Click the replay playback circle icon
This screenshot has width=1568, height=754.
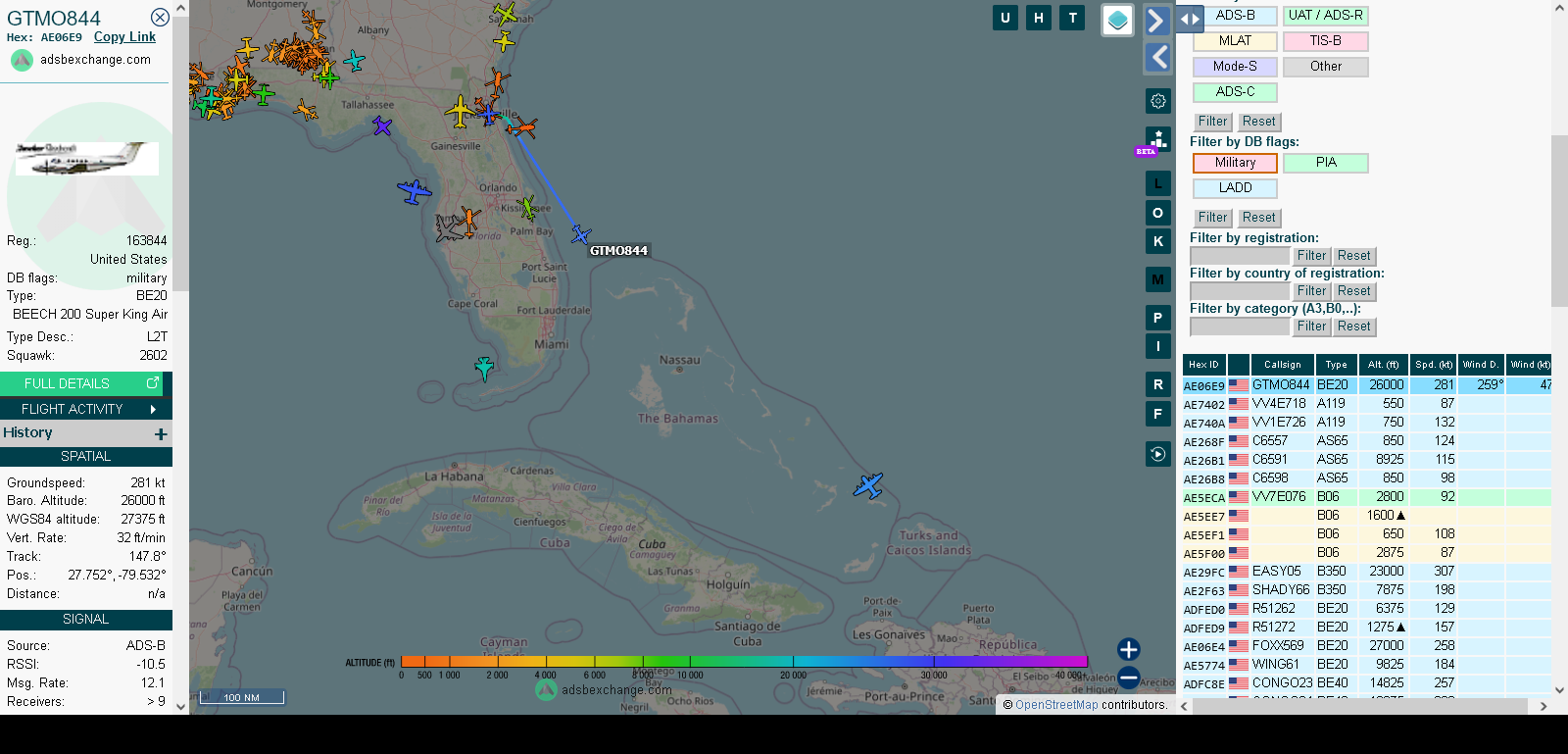pos(1158,454)
